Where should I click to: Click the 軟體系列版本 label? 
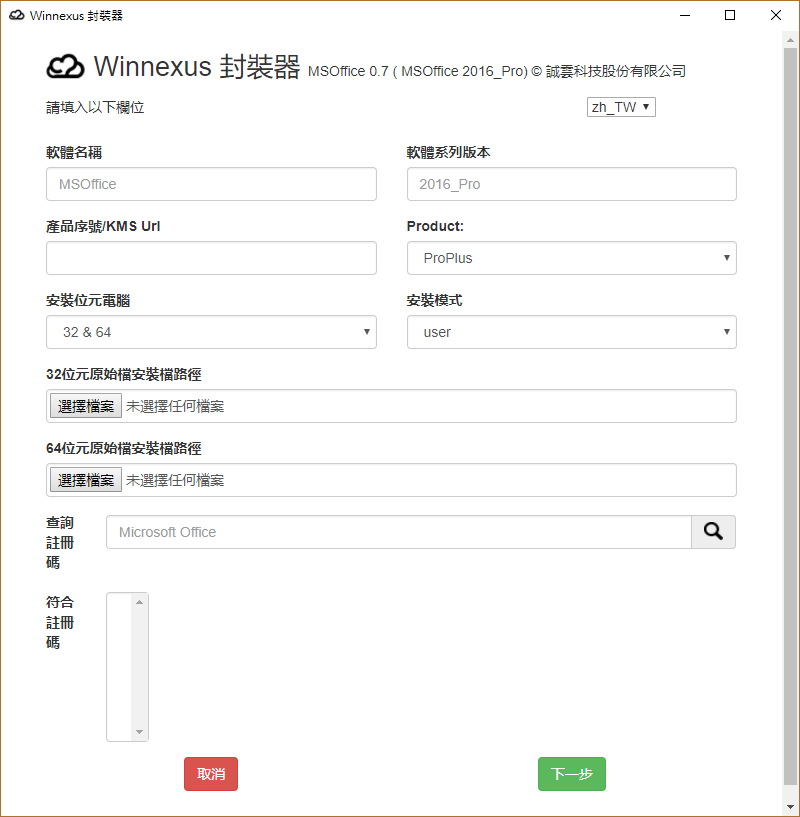[448, 152]
